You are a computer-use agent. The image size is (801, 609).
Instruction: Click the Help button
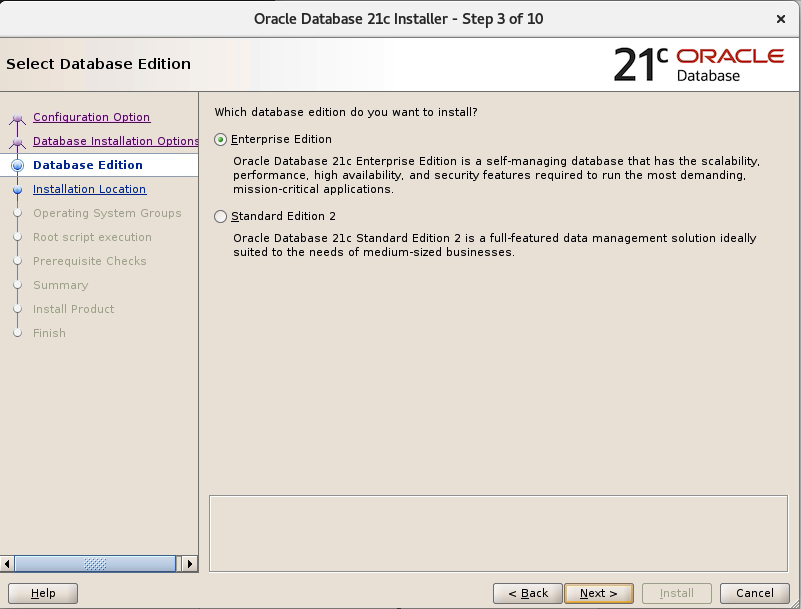pyautogui.click(x=42, y=593)
